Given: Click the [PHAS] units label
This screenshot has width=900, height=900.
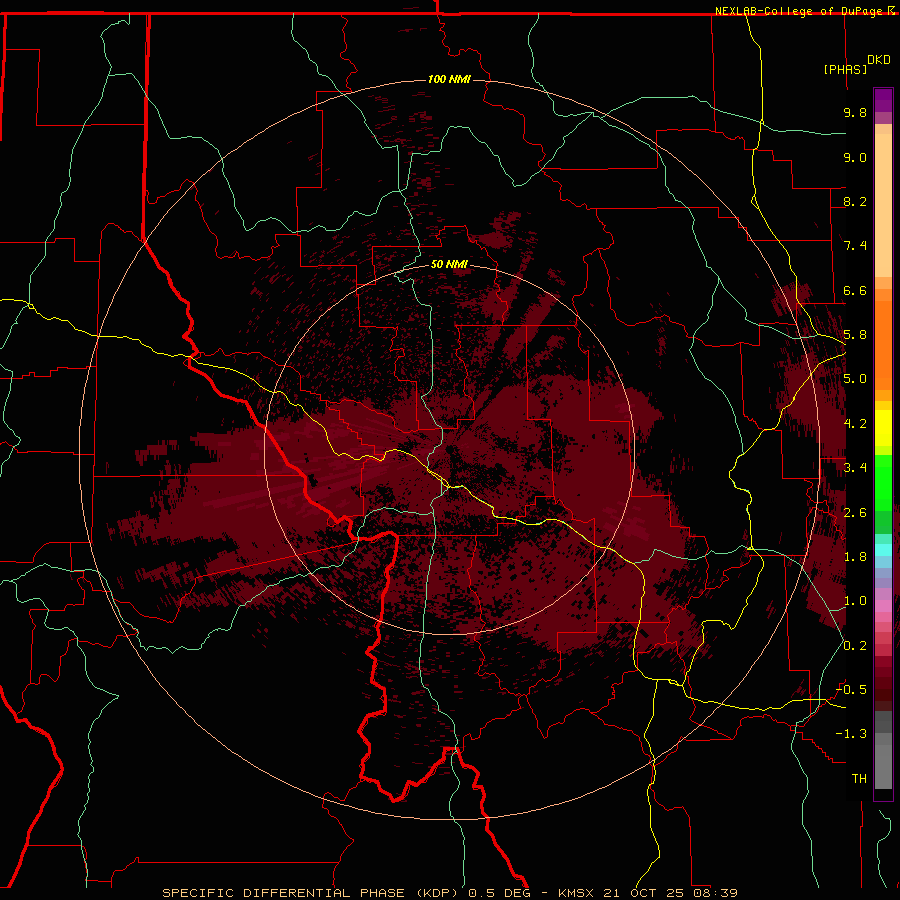Looking at the screenshot, I should tap(845, 69).
